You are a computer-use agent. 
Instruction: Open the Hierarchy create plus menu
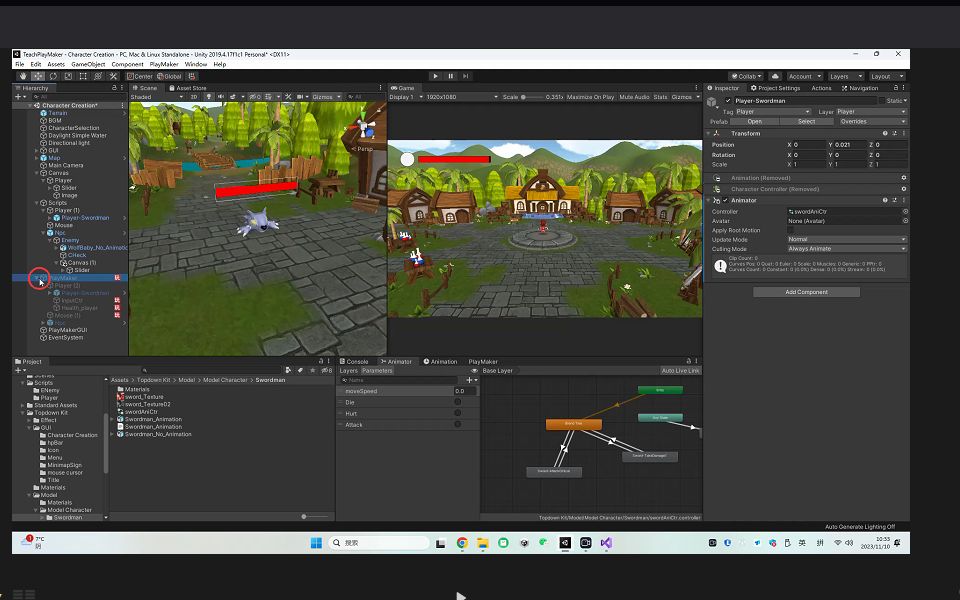coord(20,97)
